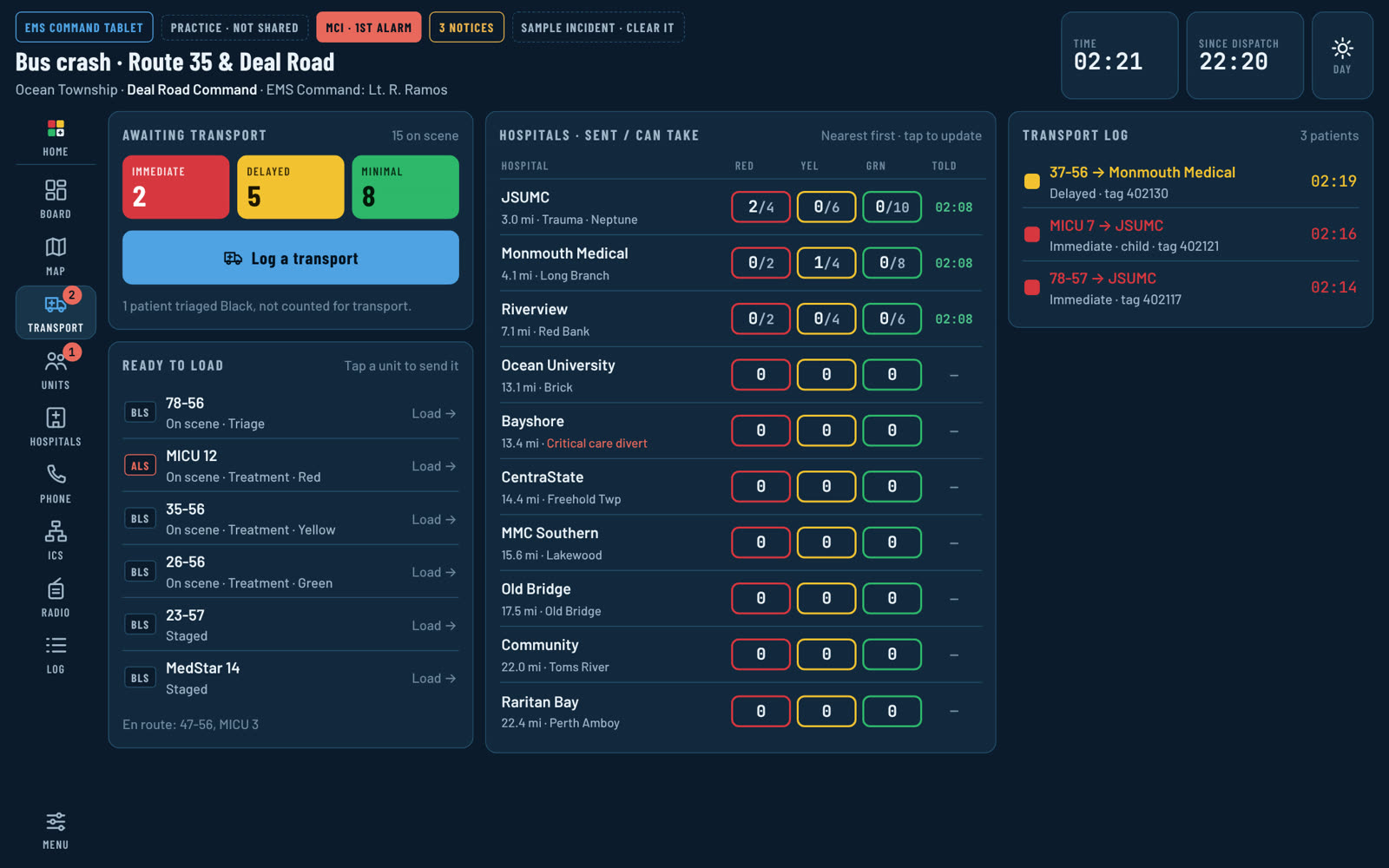The image size is (1389, 868).
Task: Open 37-56 to Monmouth Medical log entry
Action: pos(1190,181)
